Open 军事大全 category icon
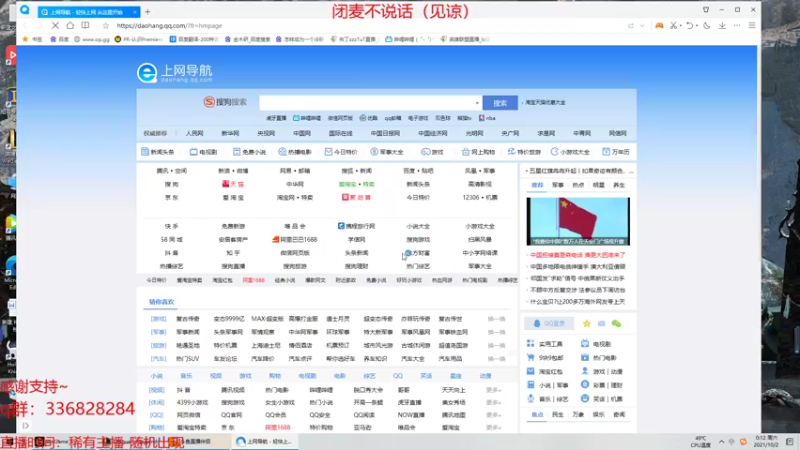Screen dimensions: 800x450 coord(387,152)
